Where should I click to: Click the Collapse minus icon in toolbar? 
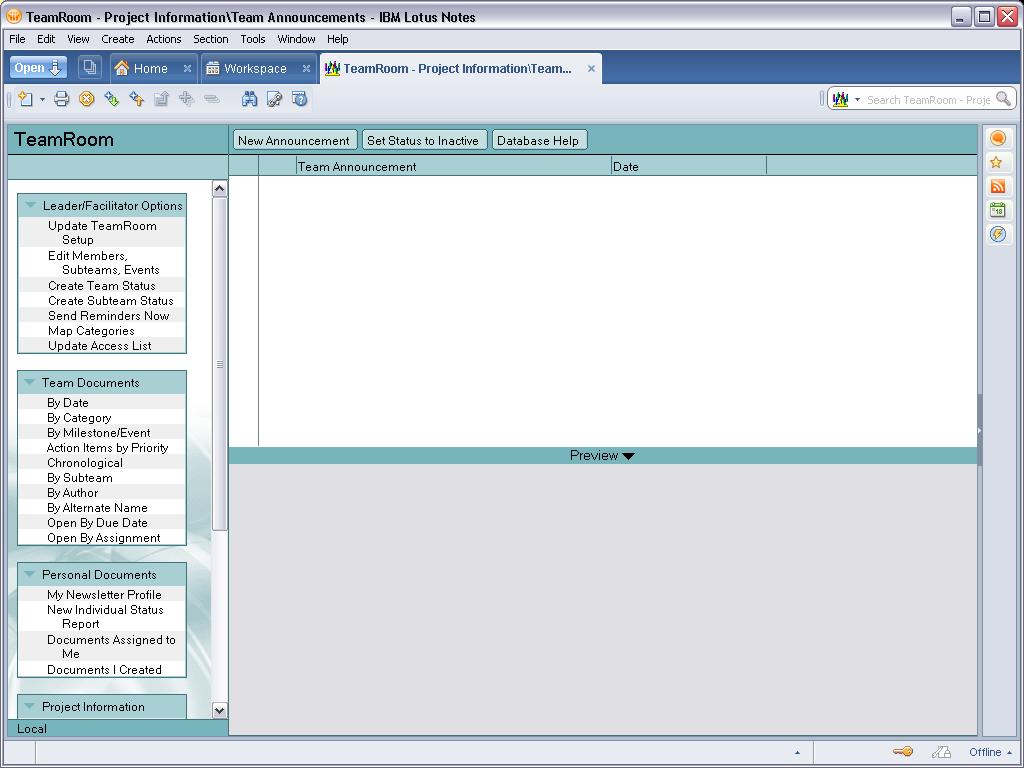coord(211,99)
